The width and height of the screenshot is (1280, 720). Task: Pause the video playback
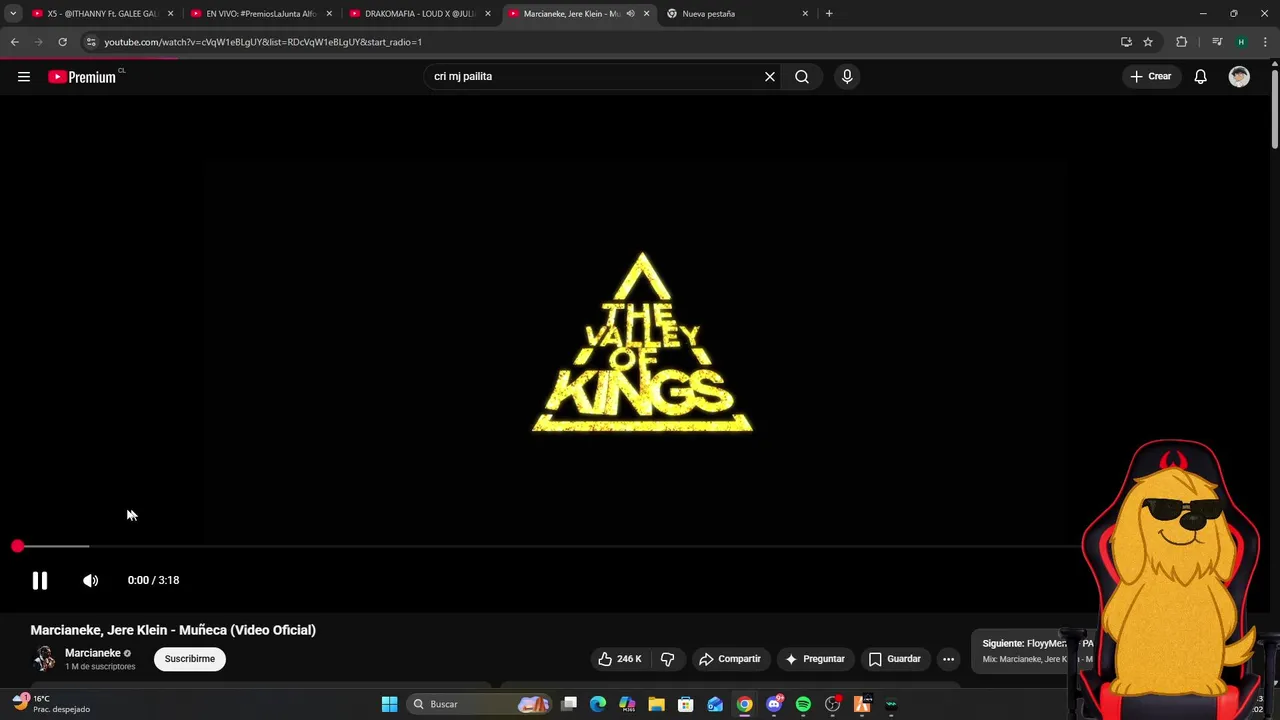click(x=40, y=581)
